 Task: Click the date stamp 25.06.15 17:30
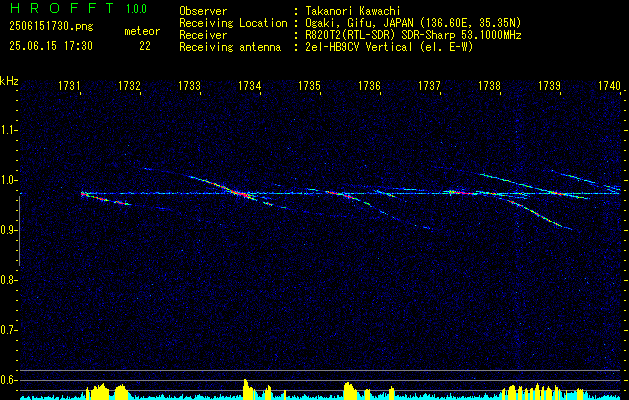51,46
